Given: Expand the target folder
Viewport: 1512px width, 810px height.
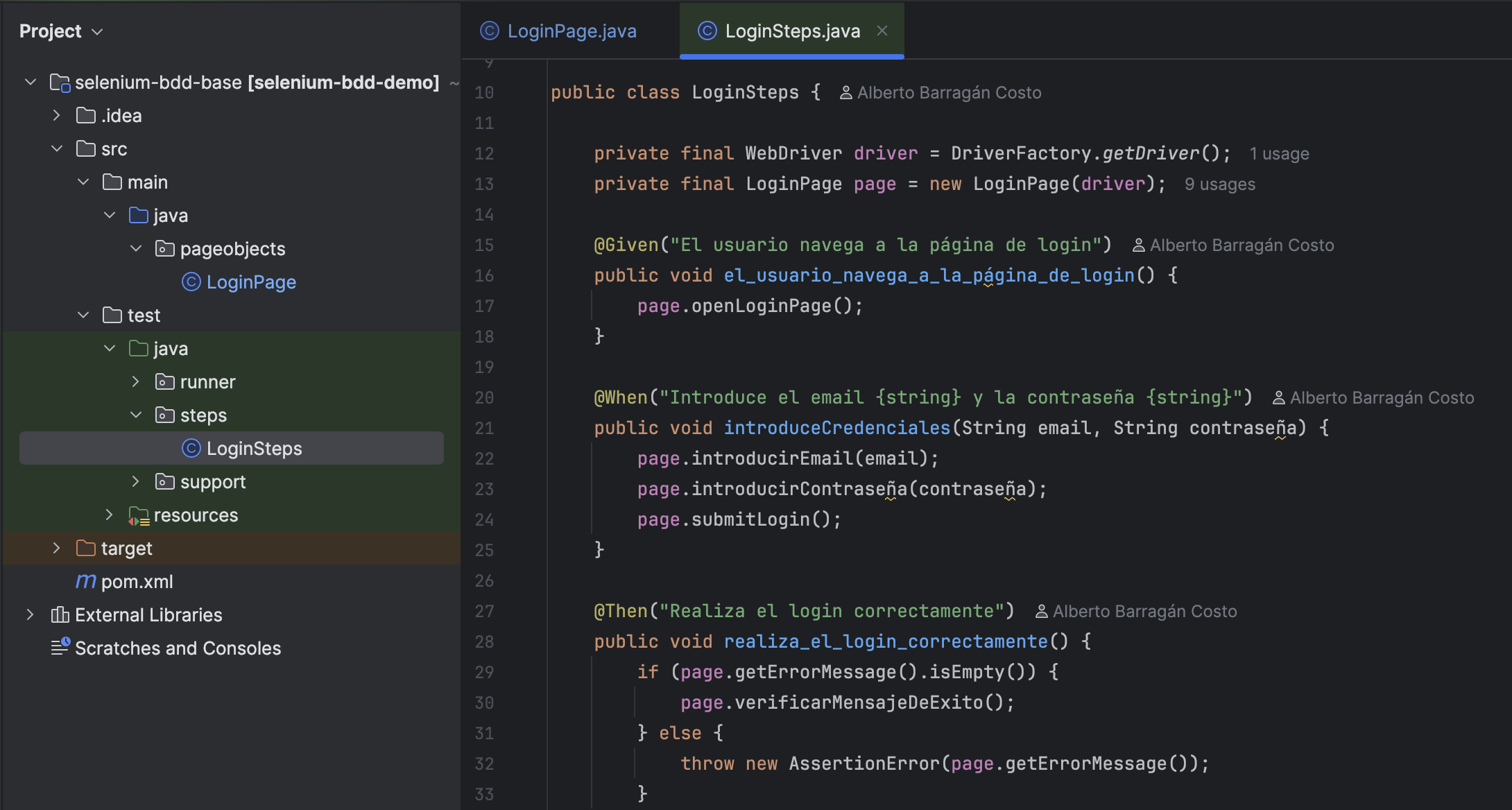Looking at the screenshot, I should [x=57, y=549].
